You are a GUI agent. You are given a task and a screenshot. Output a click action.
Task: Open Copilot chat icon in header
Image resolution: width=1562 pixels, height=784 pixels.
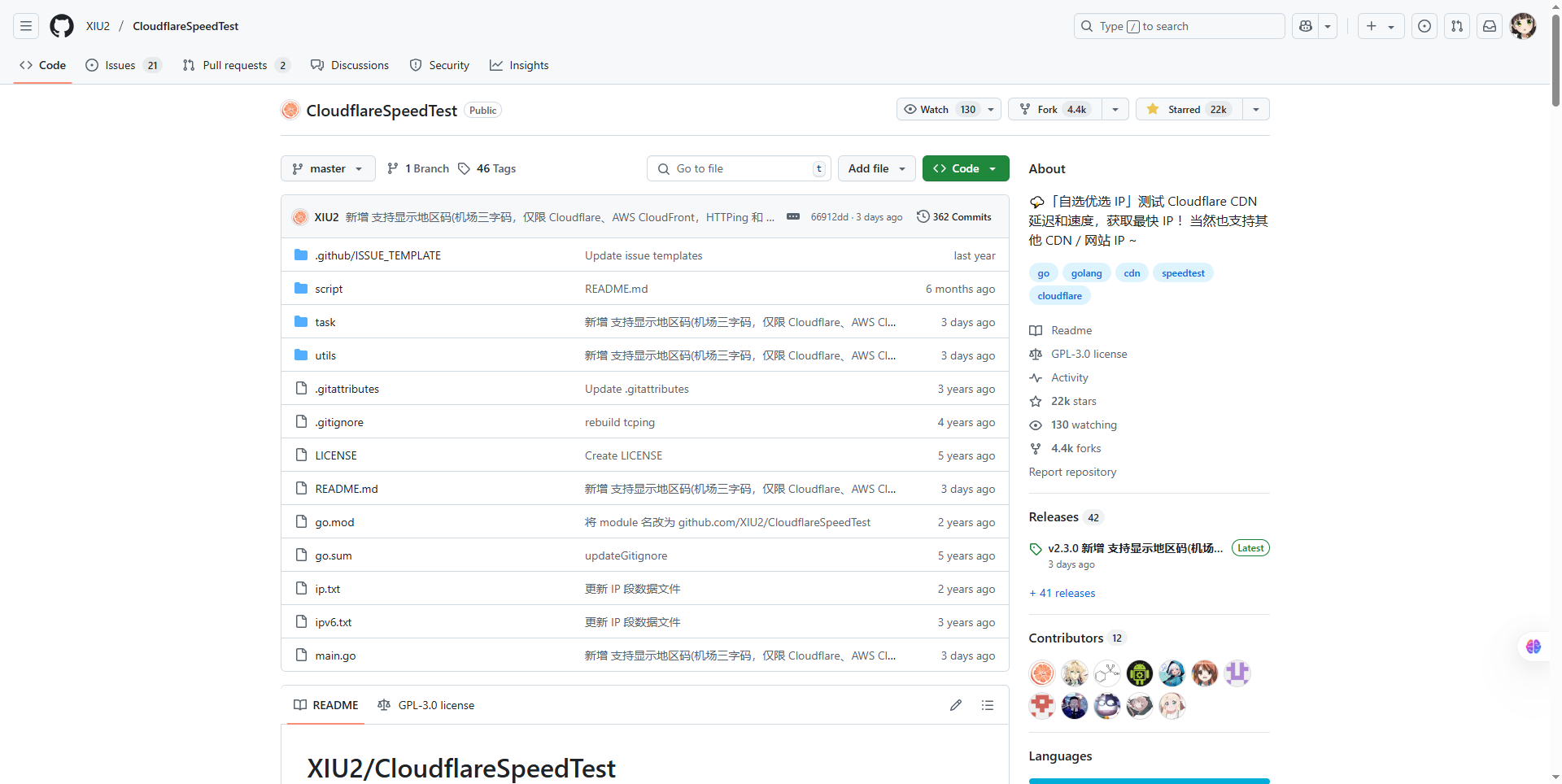(1306, 26)
